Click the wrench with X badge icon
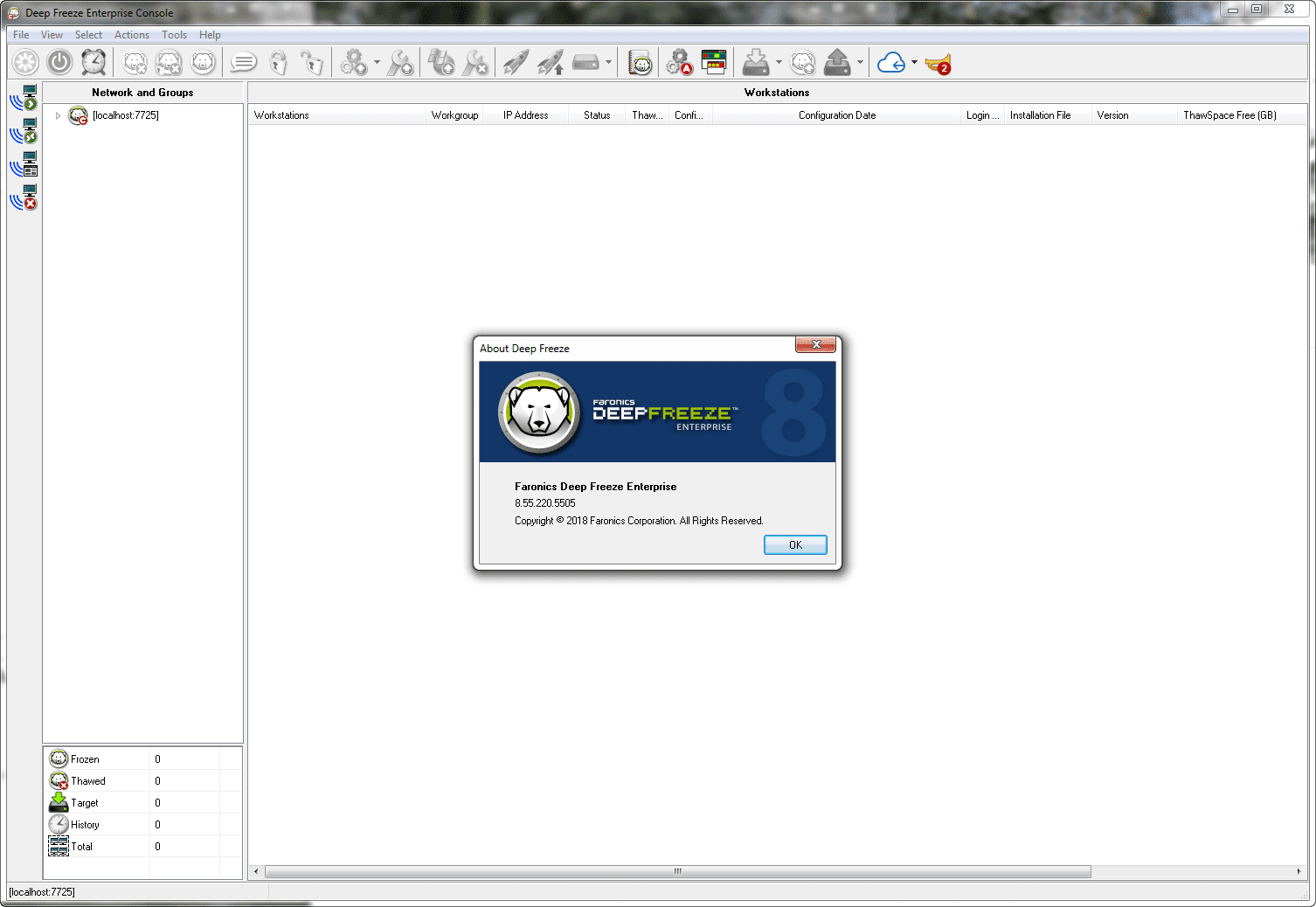This screenshot has height=907, width=1316. pyautogui.click(x=475, y=63)
